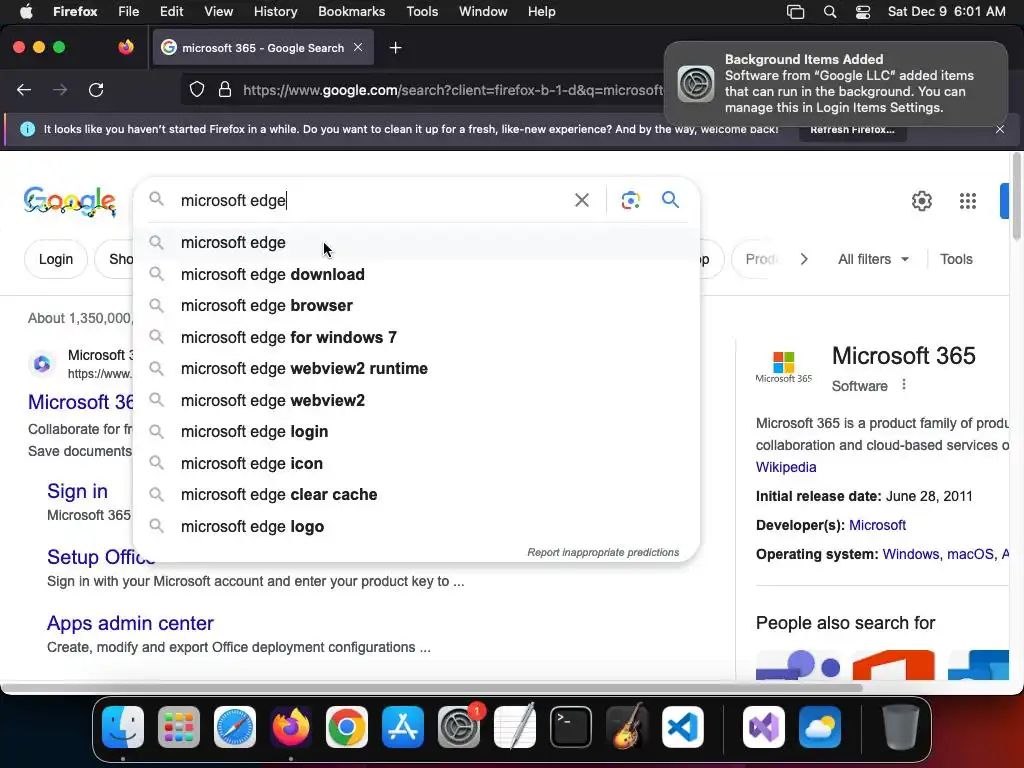Open Google quick settings gear icon
This screenshot has width=1024, height=768.
point(921,200)
